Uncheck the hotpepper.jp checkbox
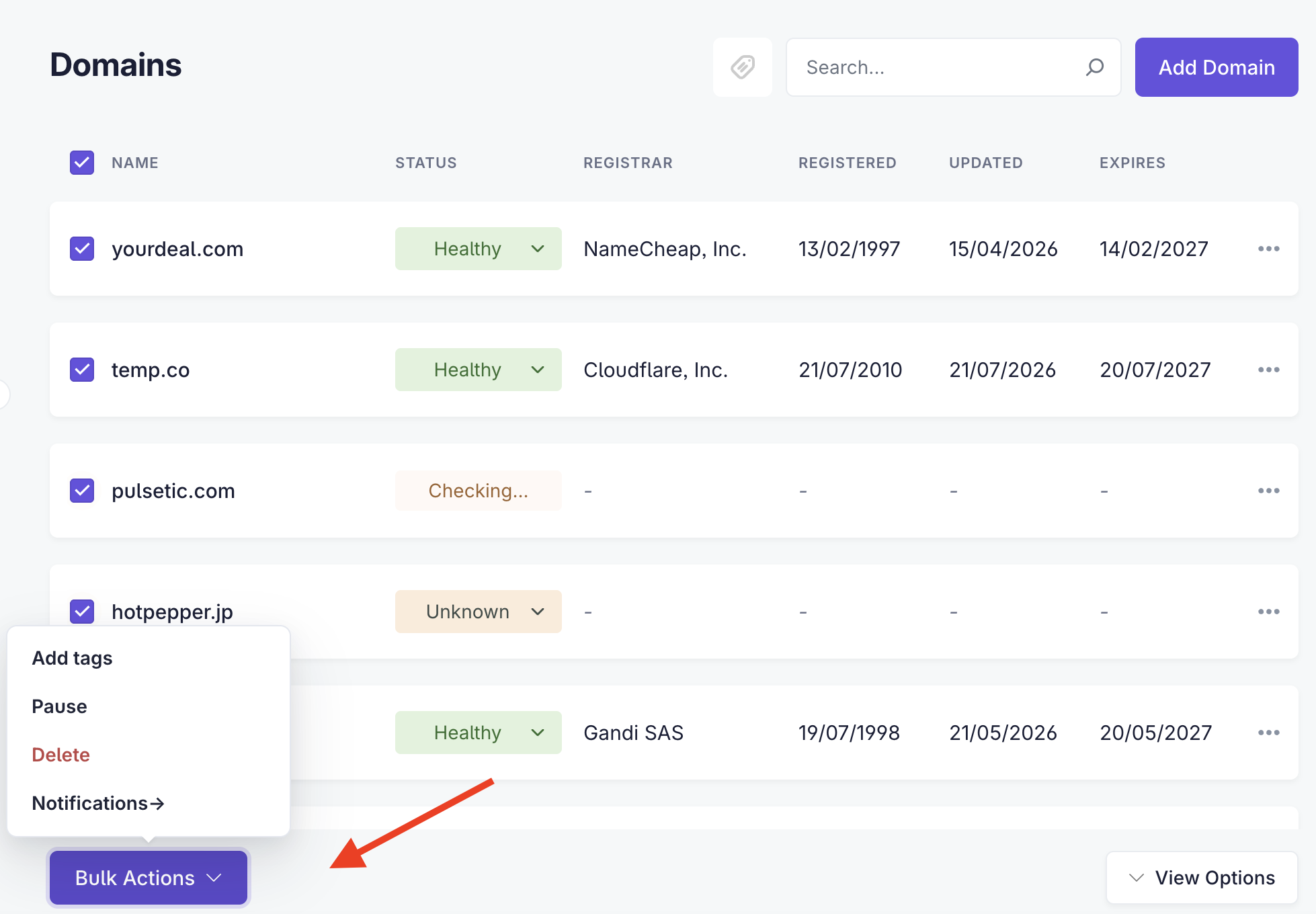 tap(82, 612)
